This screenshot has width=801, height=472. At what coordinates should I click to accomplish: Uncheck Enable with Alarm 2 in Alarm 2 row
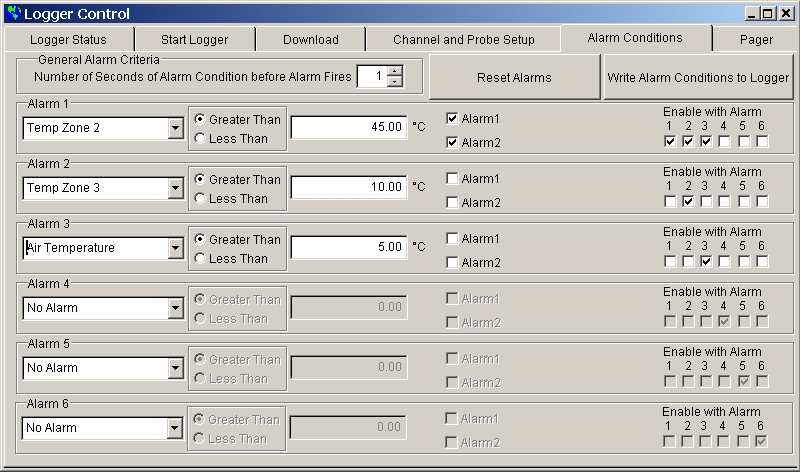pos(688,201)
